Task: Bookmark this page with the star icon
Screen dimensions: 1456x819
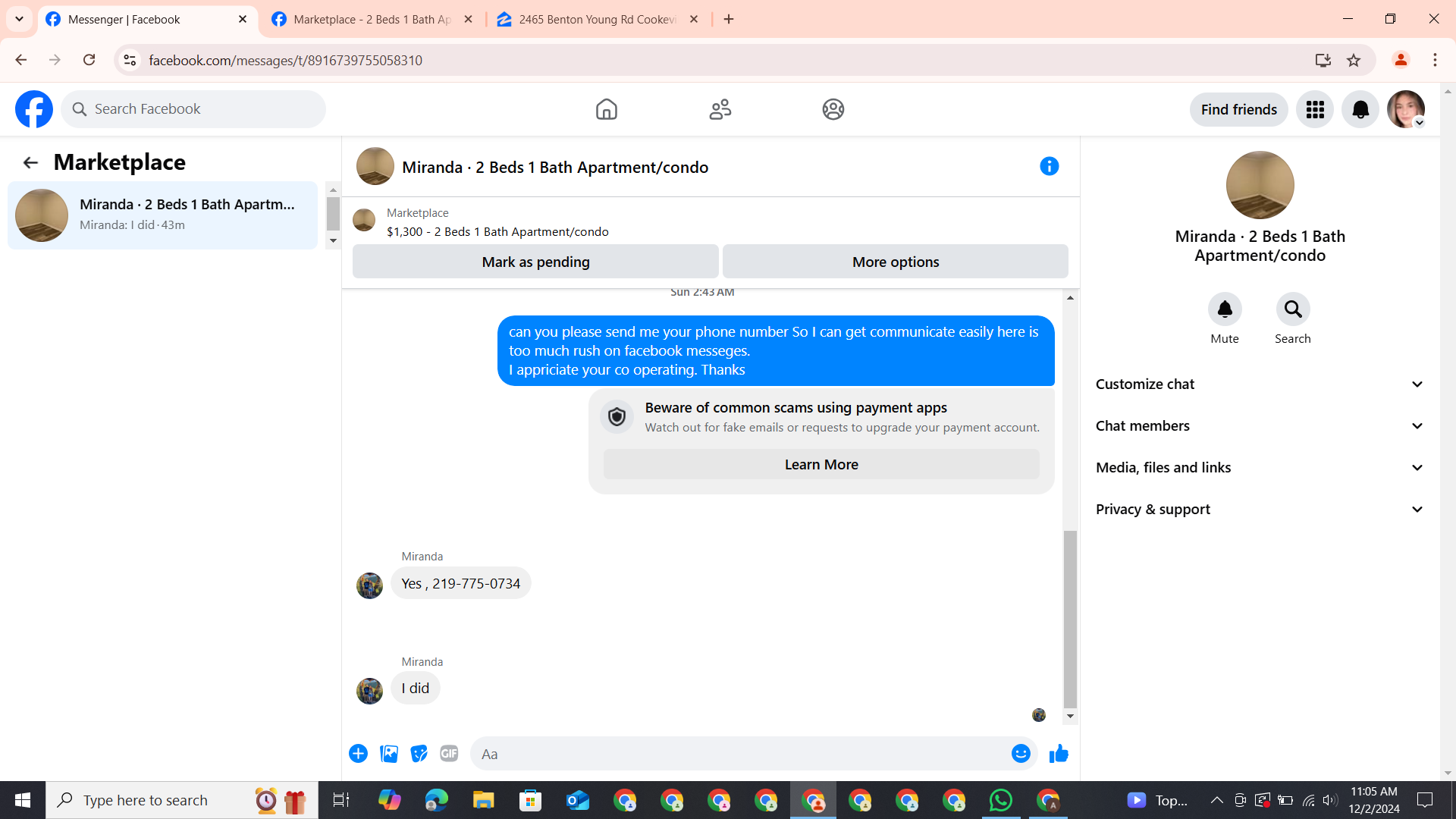Action: pos(1354,60)
